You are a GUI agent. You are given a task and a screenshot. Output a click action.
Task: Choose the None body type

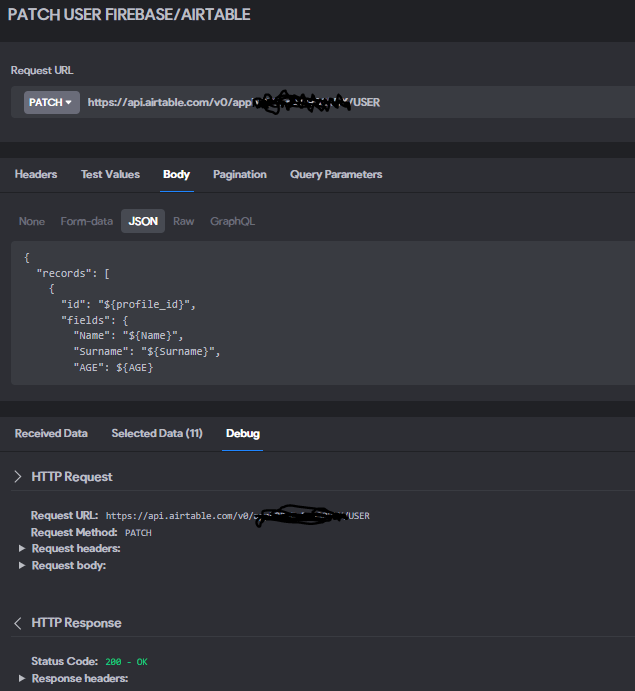32,221
